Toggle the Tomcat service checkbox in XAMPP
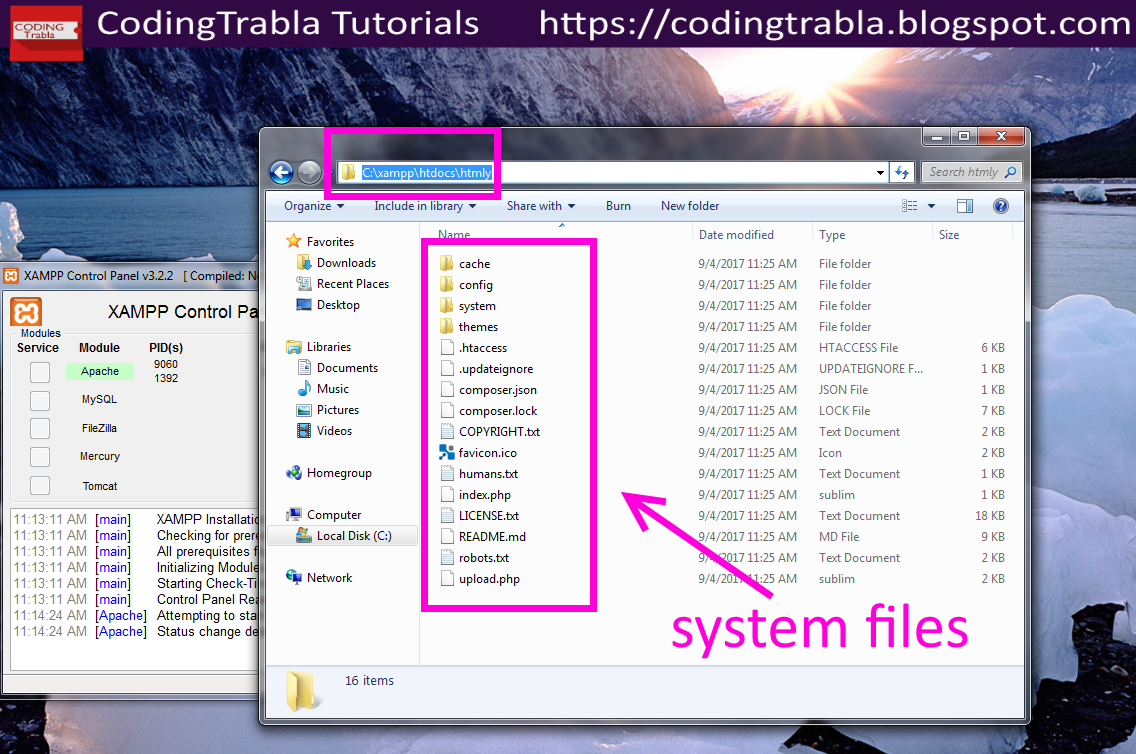 40,485
